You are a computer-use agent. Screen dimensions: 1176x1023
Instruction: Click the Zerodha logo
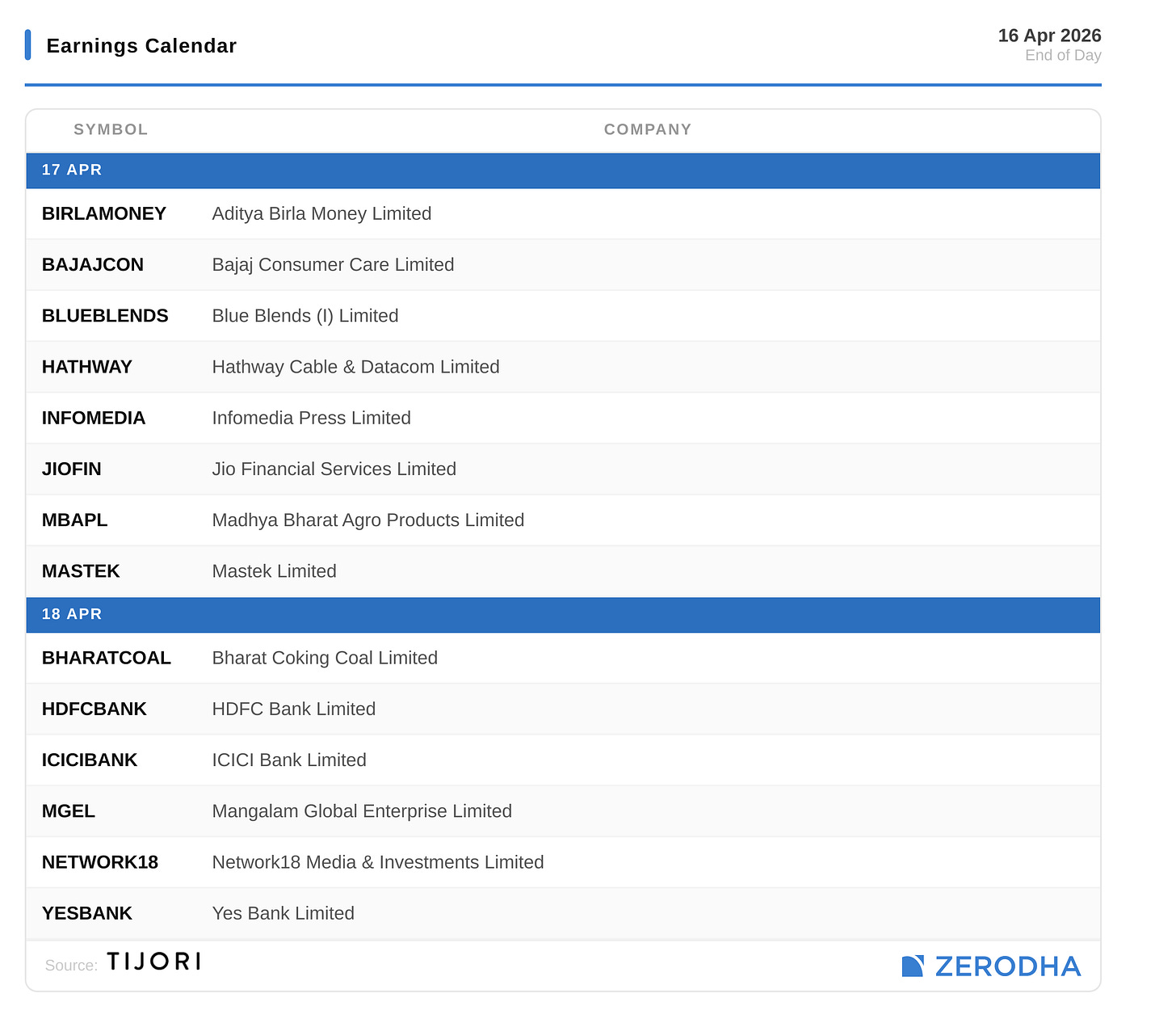(x=991, y=966)
